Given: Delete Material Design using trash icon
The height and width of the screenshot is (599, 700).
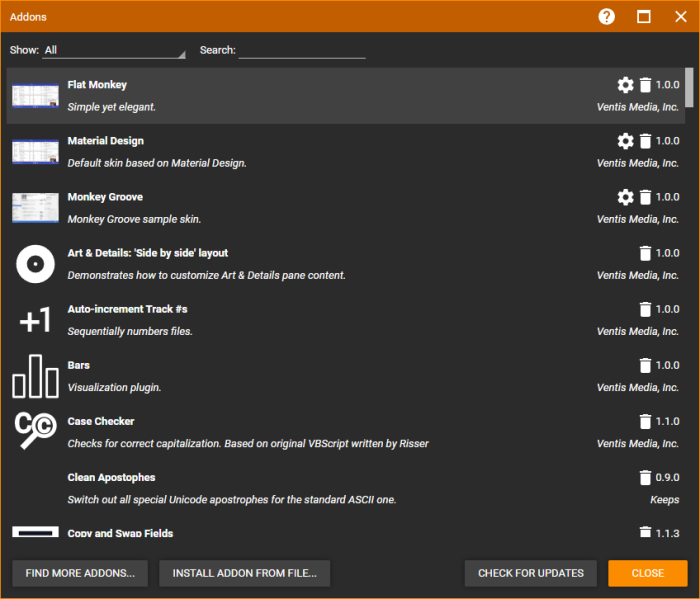Looking at the screenshot, I should [645, 141].
